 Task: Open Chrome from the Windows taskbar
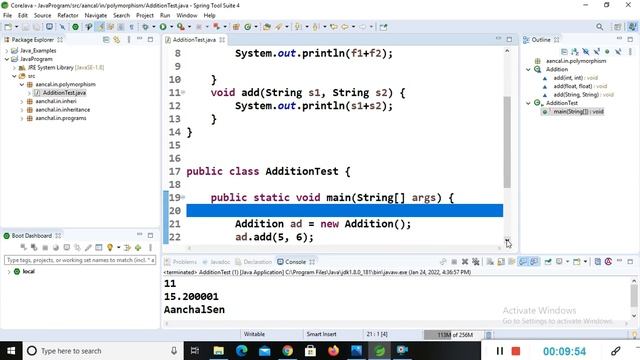[287, 351]
